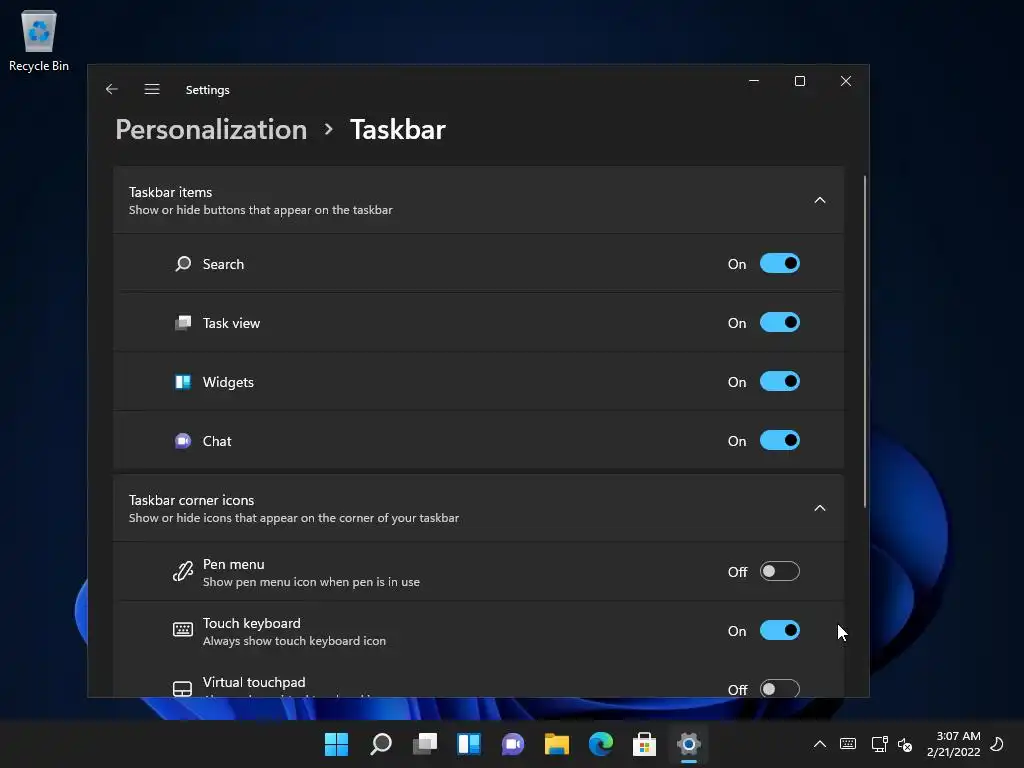The height and width of the screenshot is (768, 1024).
Task: Open Search from the taskbar
Action: (381, 744)
